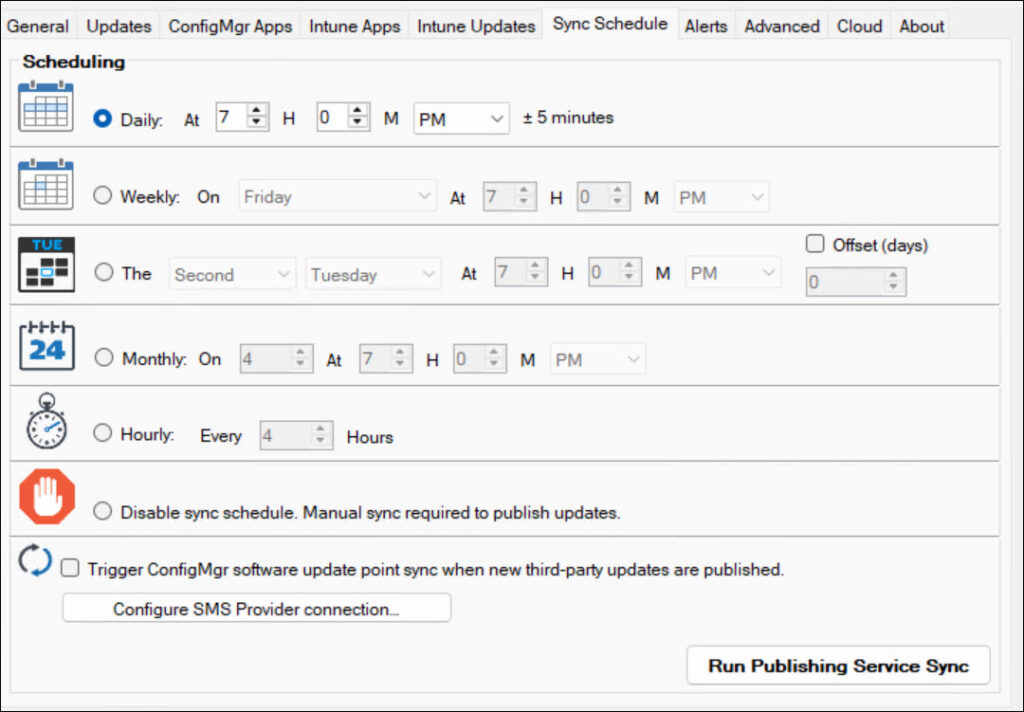Click the Weekly calendar icon
The image size is (1024, 712).
(46, 185)
